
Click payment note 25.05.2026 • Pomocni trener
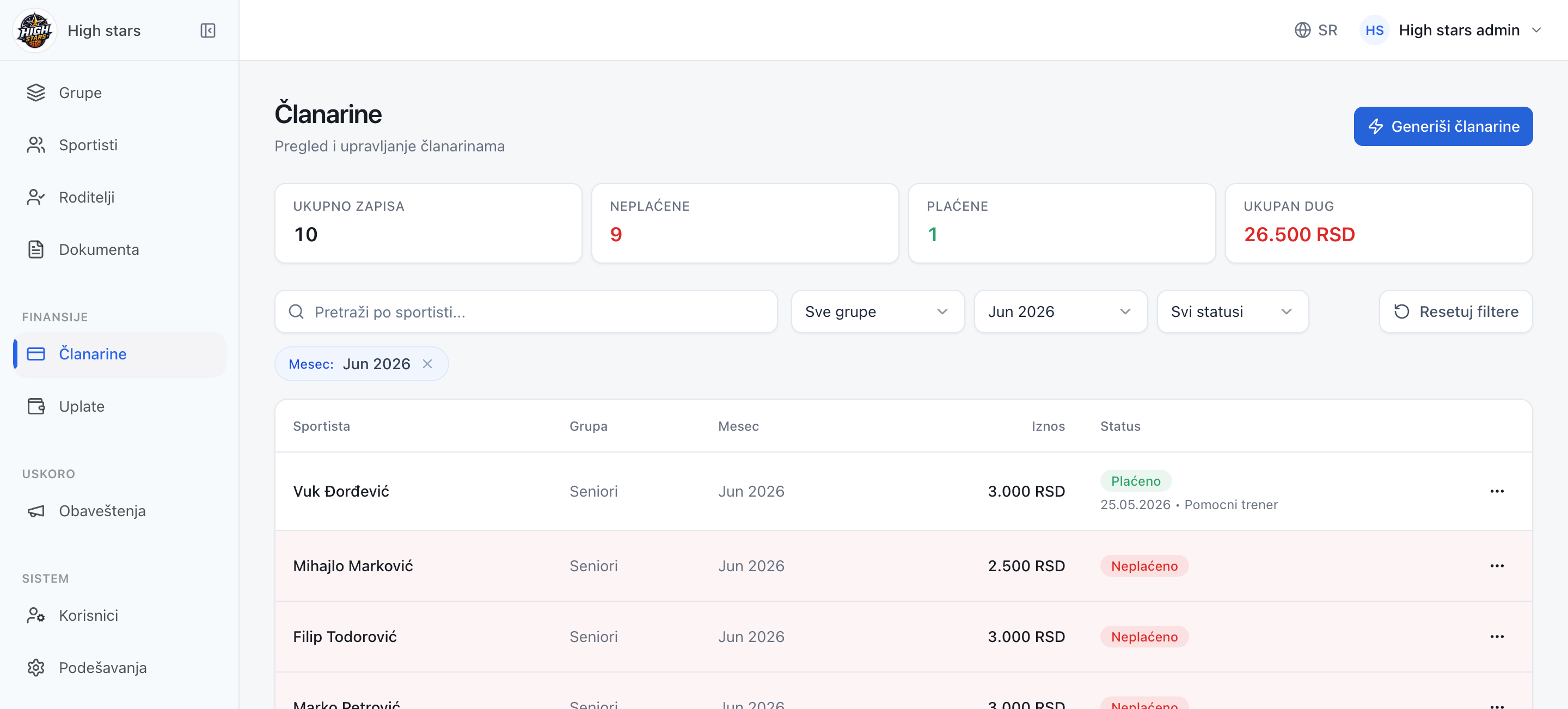(x=1189, y=505)
